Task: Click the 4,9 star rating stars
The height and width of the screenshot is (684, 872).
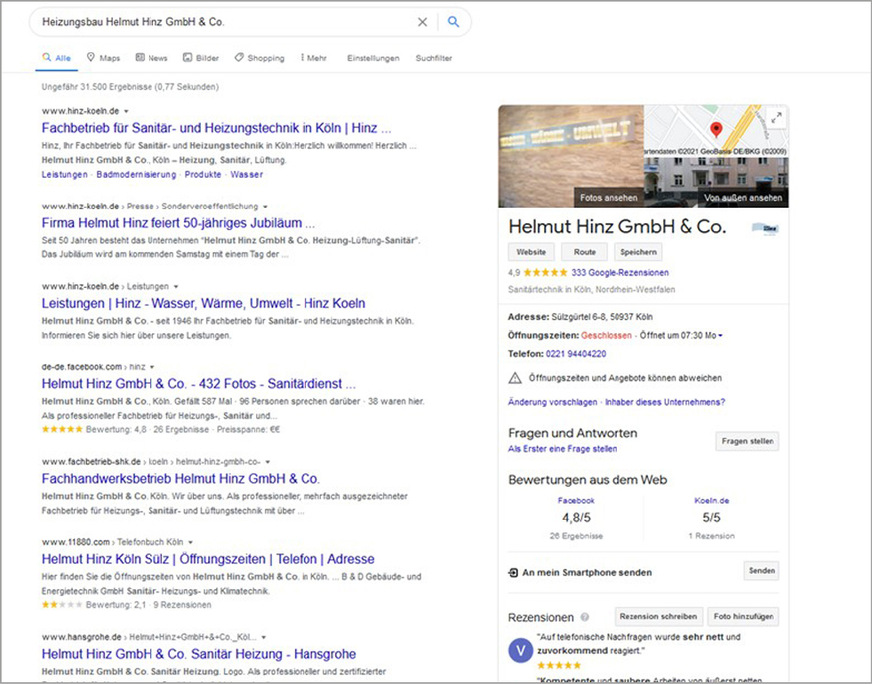Action: tap(546, 273)
